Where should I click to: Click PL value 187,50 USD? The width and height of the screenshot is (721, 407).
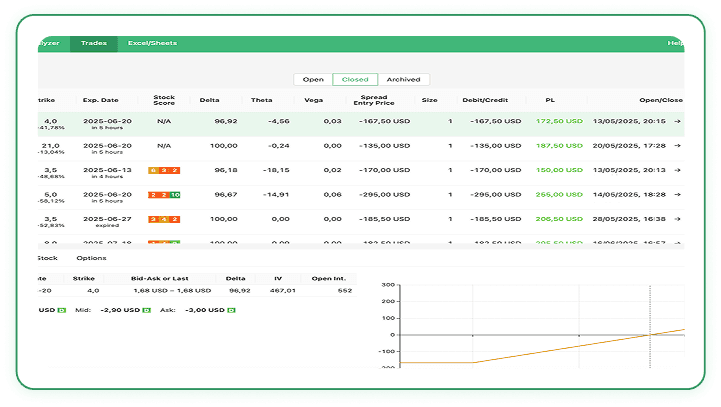559,146
